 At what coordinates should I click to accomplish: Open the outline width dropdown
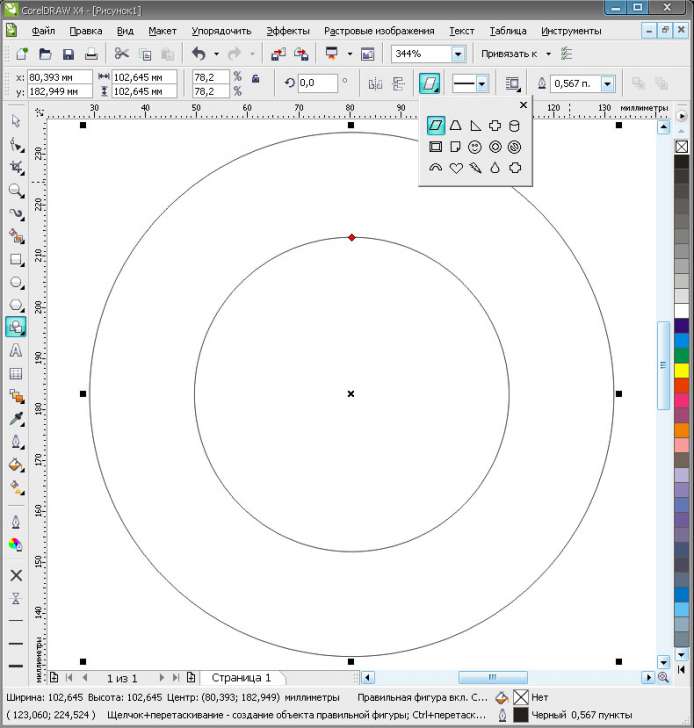click(x=608, y=84)
